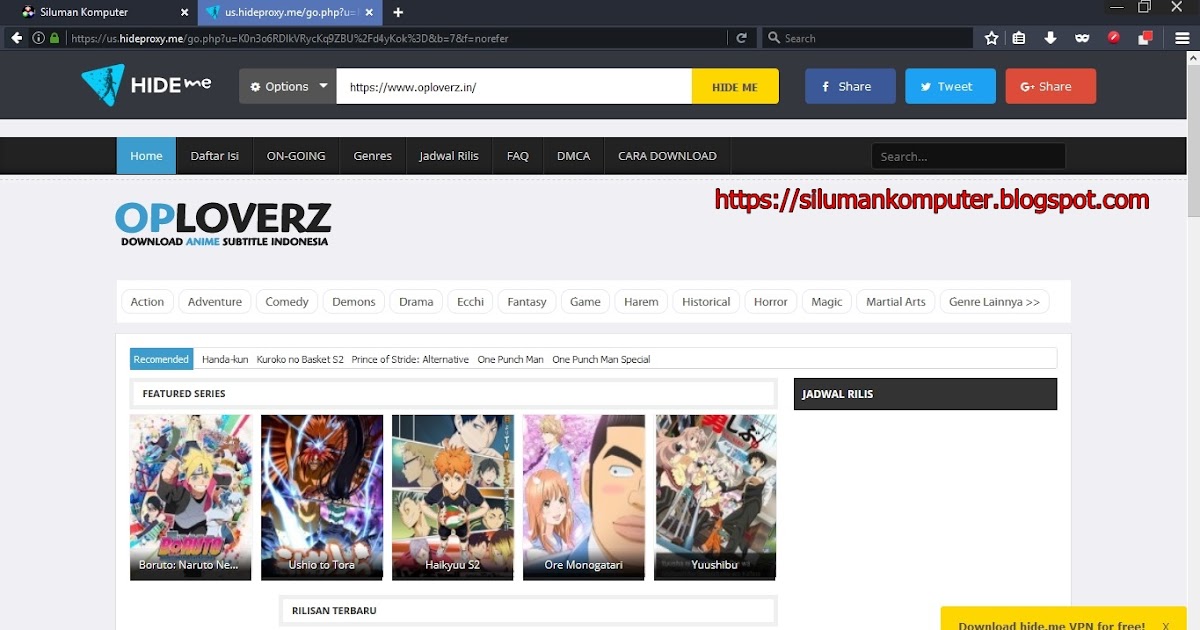The width and height of the screenshot is (1200, 630).
Task: Click the hide.me logo
Action: [x=146, y=86]
